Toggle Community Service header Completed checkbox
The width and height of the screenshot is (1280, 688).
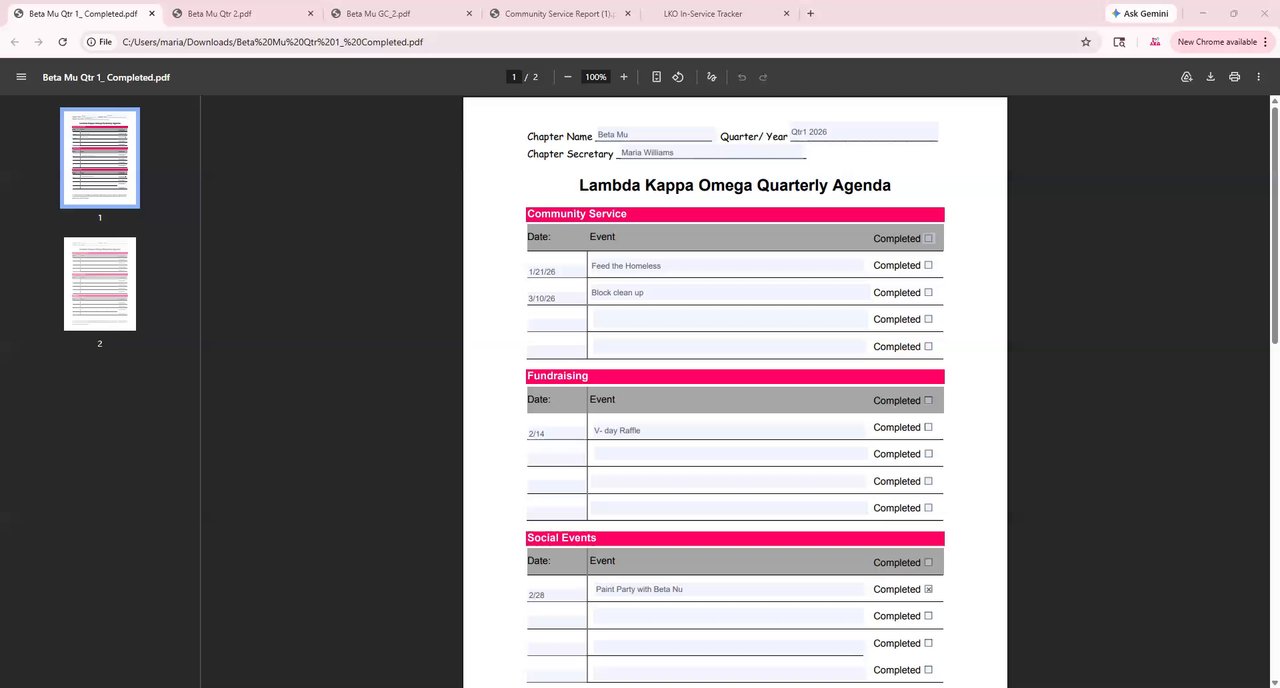928,238
